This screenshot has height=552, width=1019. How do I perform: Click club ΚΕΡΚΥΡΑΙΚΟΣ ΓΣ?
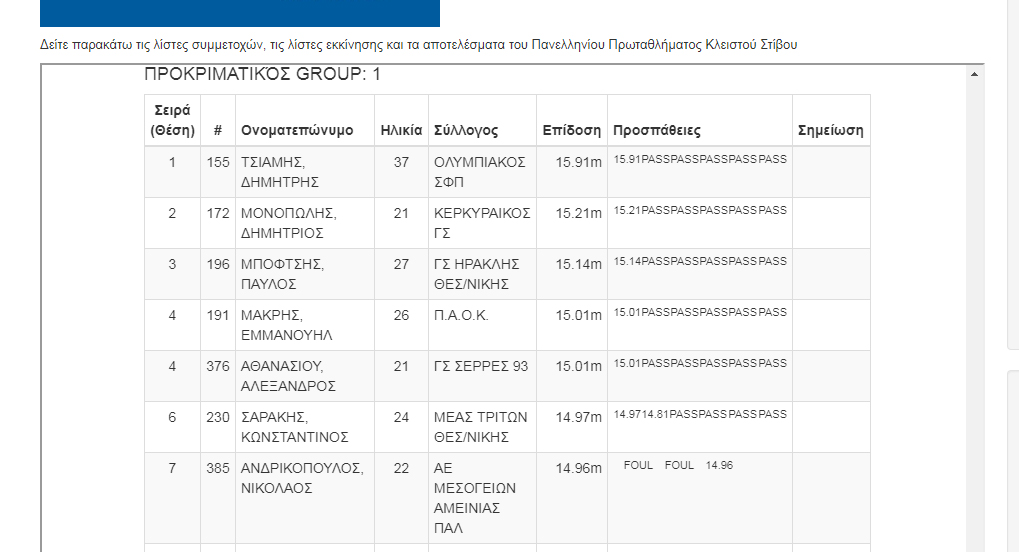tap(482, 223)
